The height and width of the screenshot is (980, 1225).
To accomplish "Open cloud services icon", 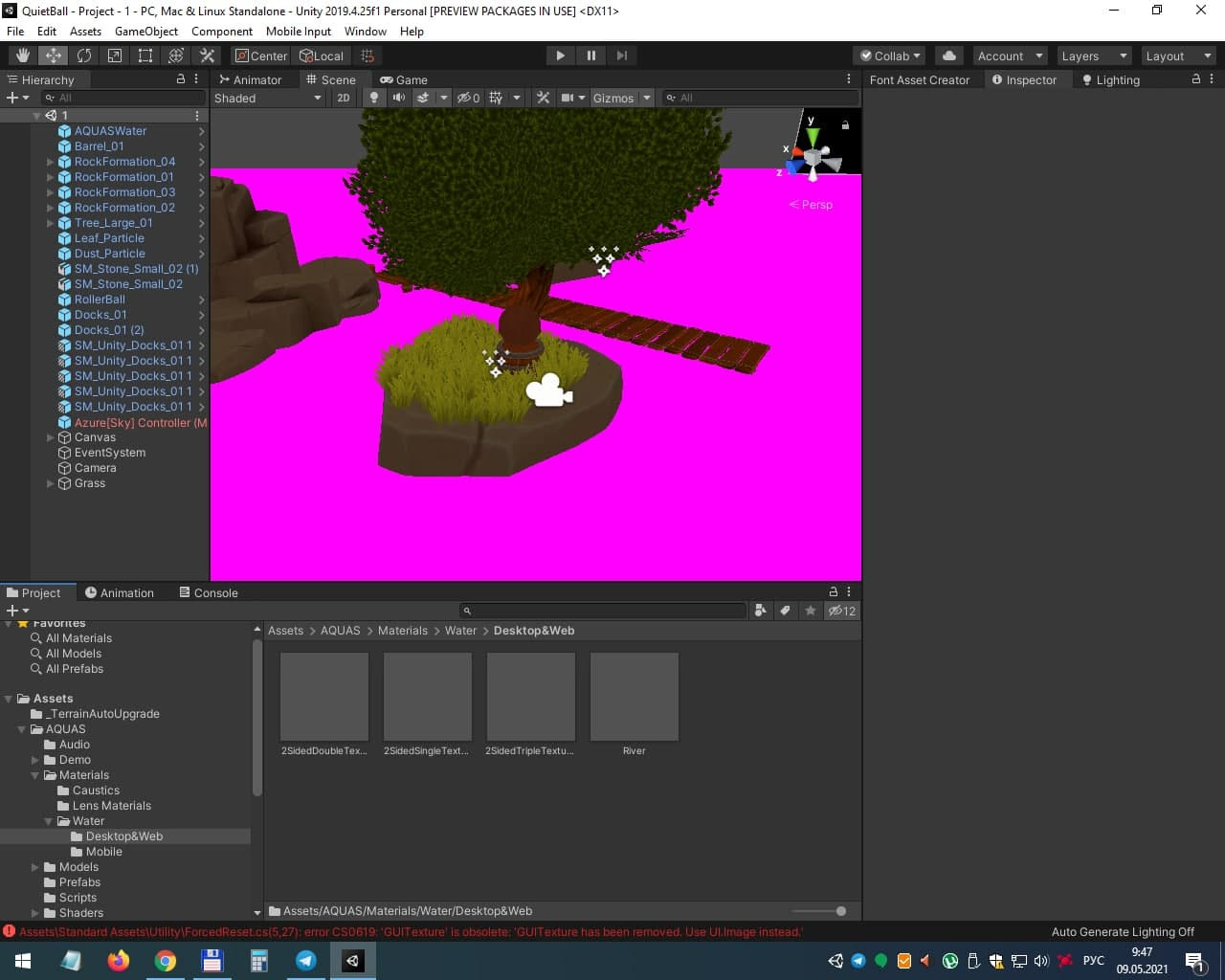I will [x=949, y=56].
